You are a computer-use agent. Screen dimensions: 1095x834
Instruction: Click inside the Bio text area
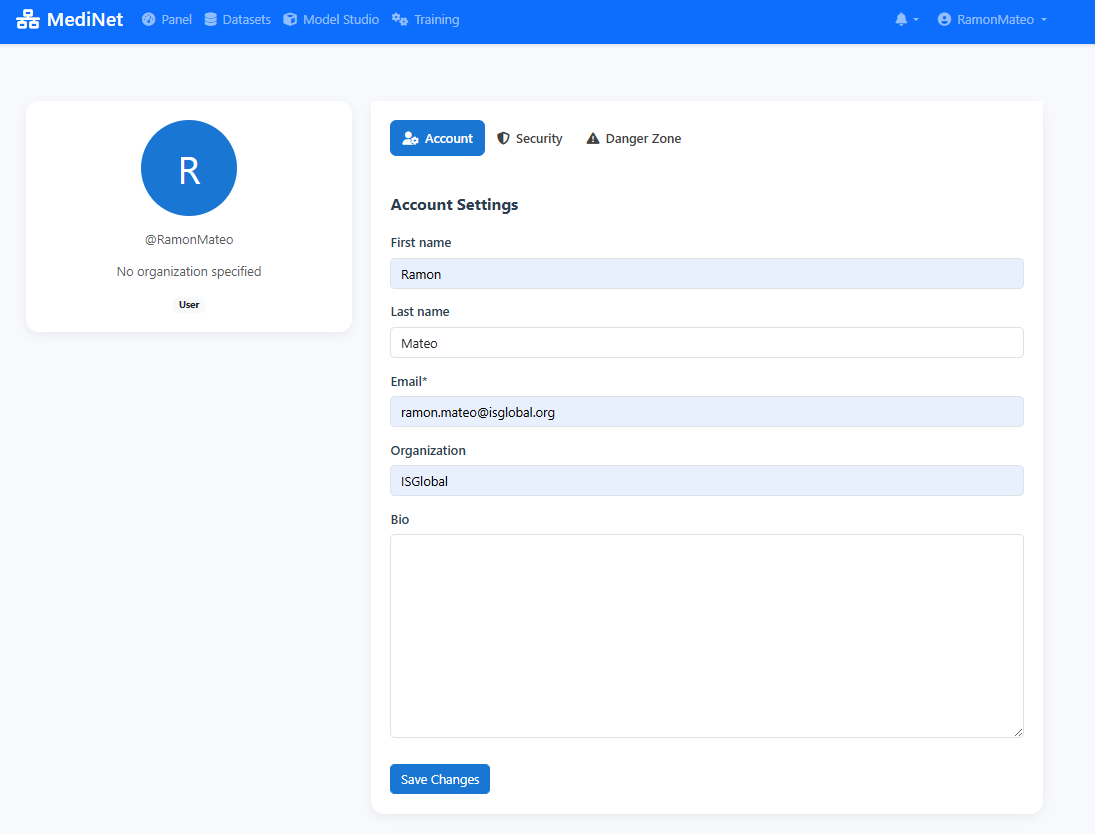pyautogui.click(x=706, y=635)
